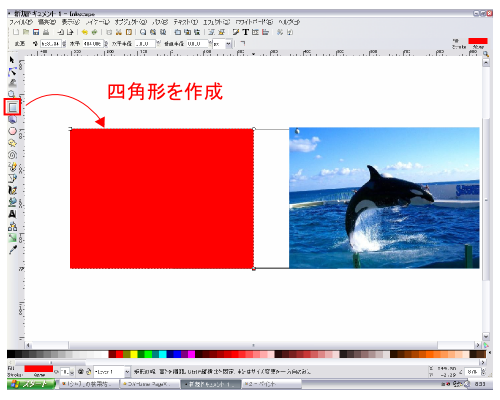Click the Open file toolbar icon
The image size is (500, 400).
pos(26,32)
